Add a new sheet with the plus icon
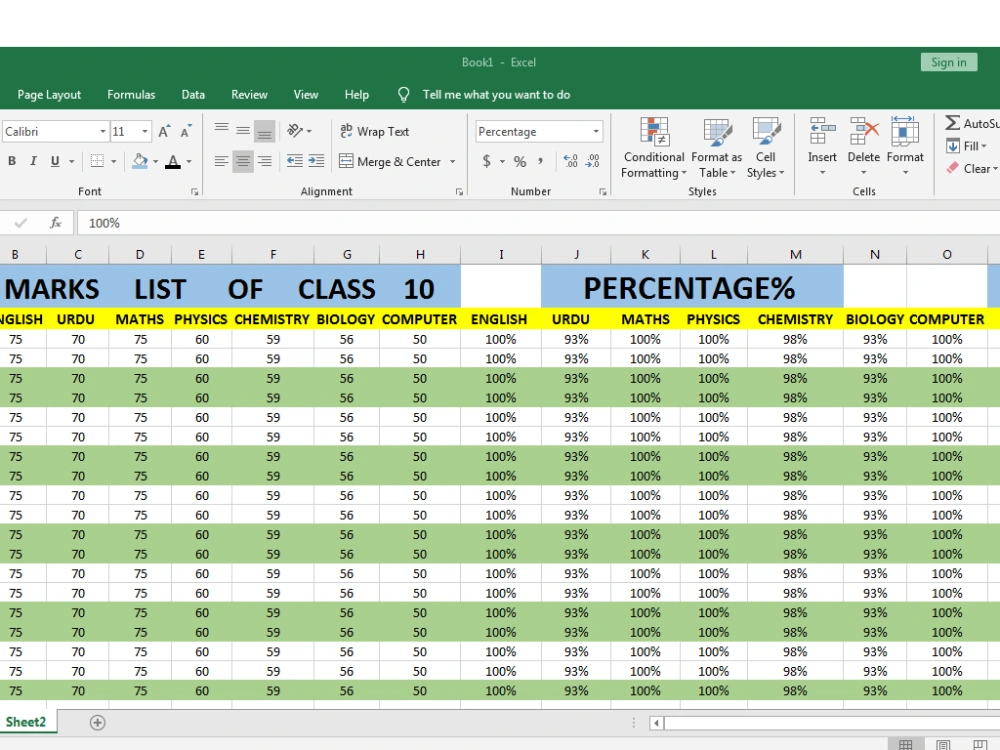The image size is (1000, 750). (x=98, y=723)
